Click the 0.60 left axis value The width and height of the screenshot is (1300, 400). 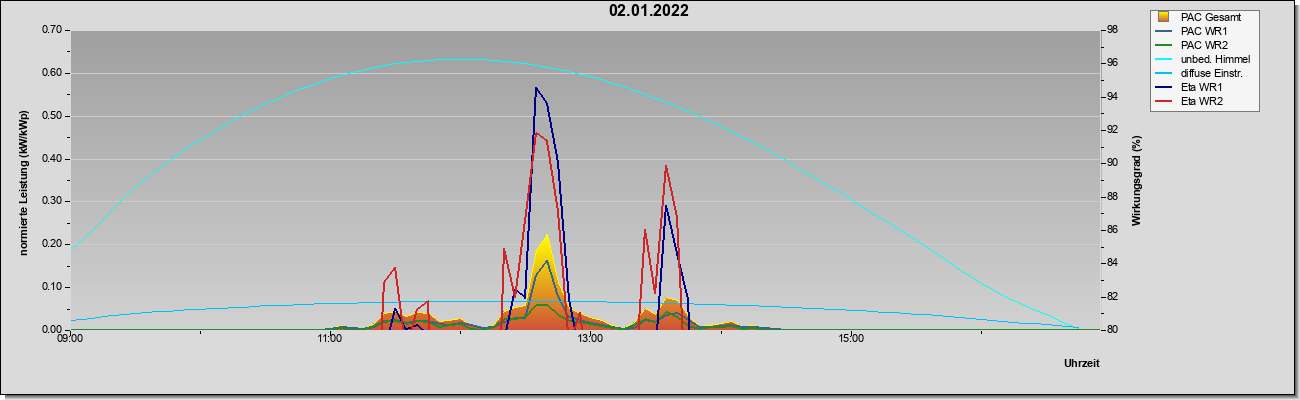tap(52, 73)
